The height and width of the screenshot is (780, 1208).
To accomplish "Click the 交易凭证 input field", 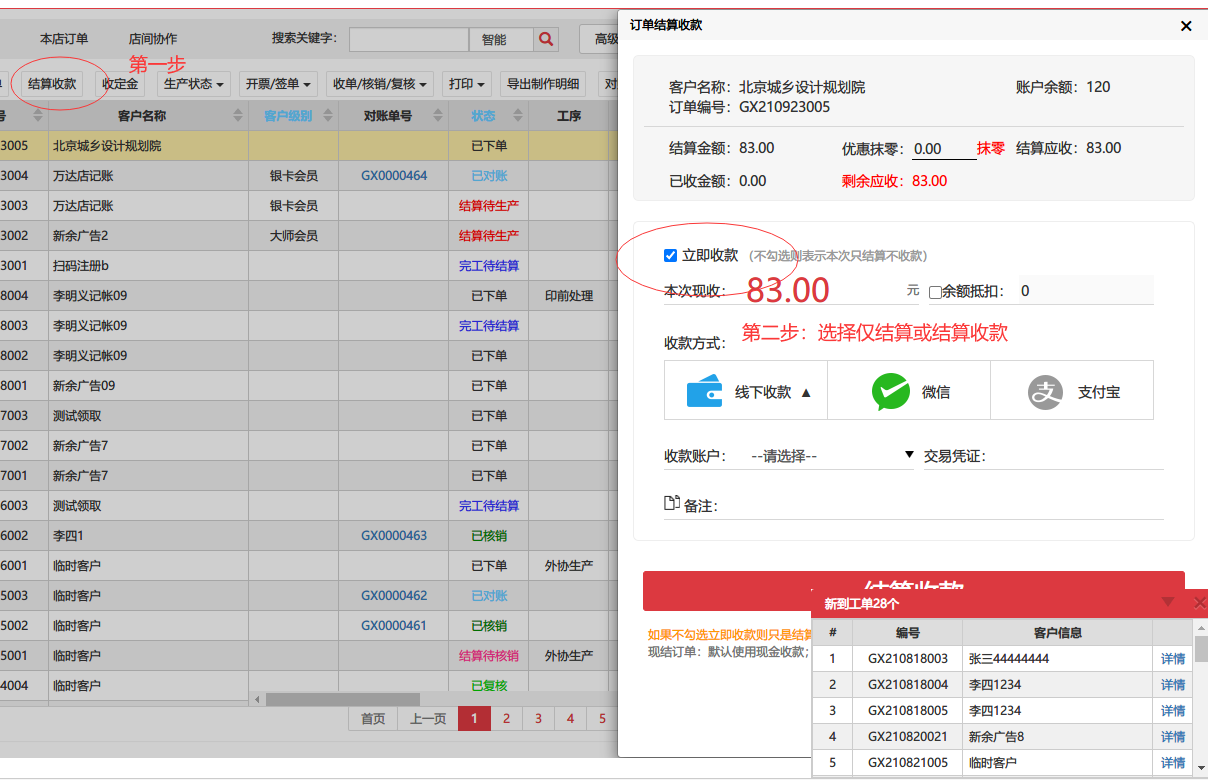I will [x=1076, y=456].
